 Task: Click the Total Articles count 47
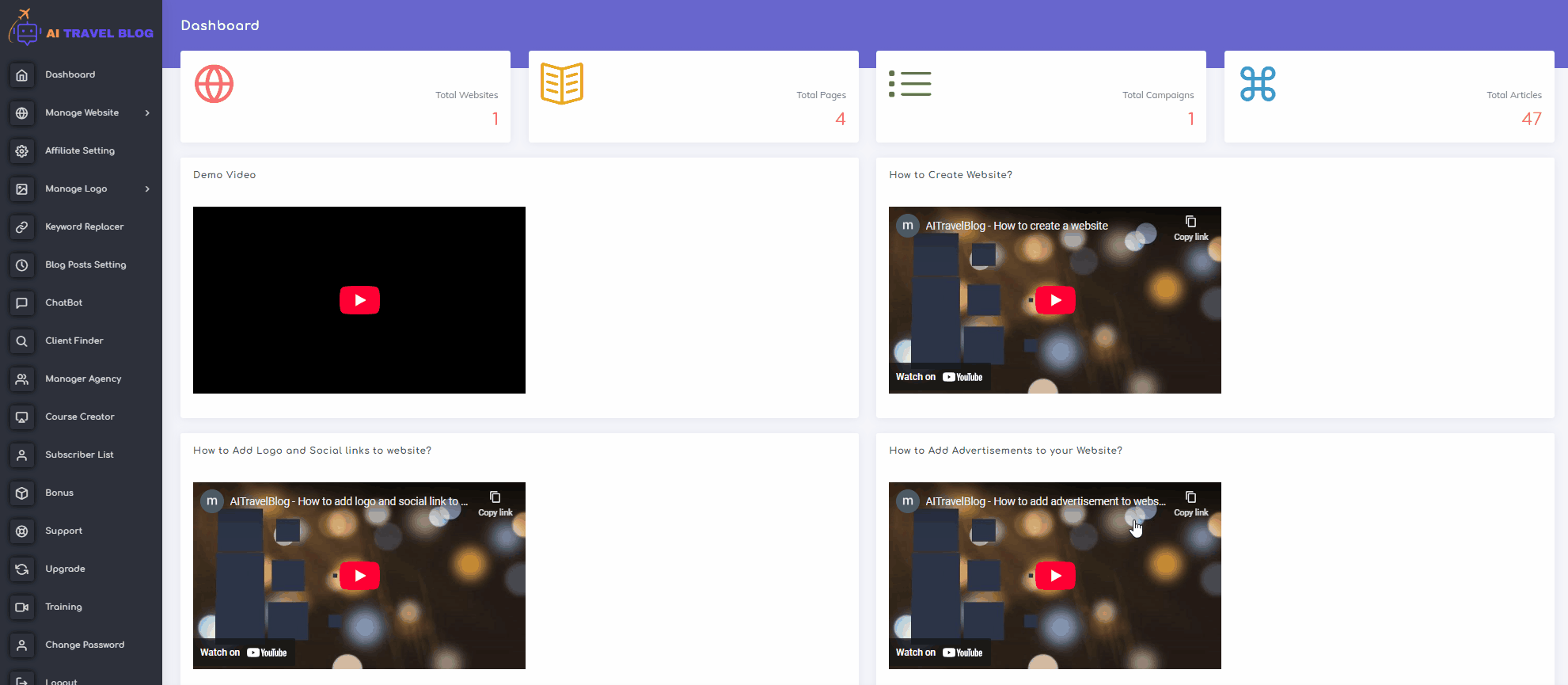tap(1532, 119)
